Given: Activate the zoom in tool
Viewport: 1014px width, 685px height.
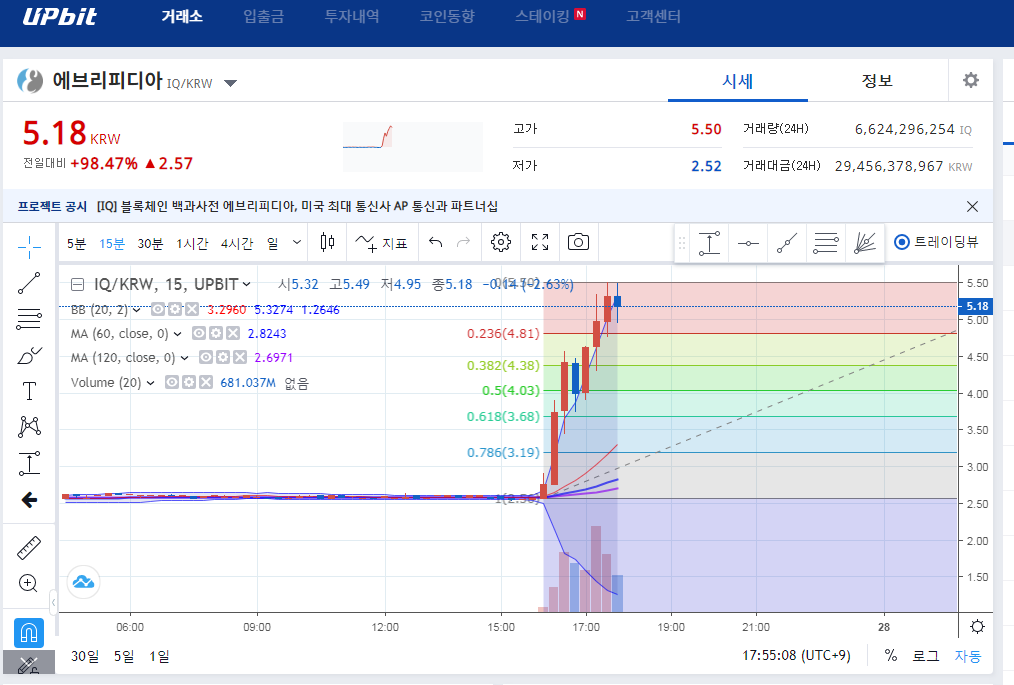Looking at the screenshot, I should [28, 583].
